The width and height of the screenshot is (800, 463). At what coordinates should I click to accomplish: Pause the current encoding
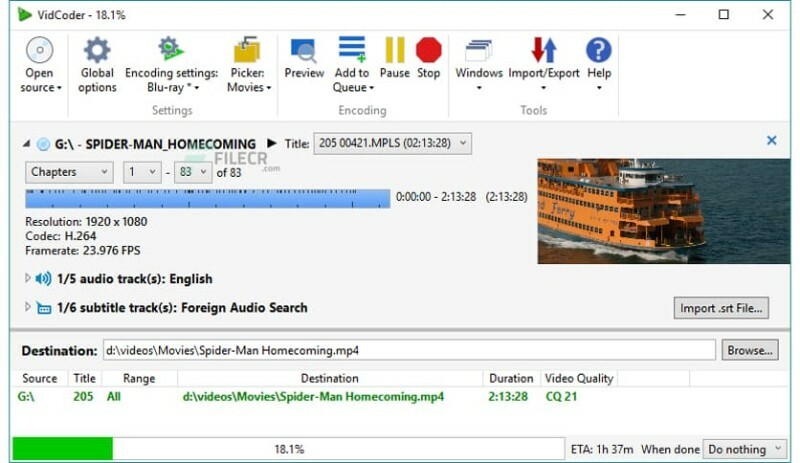point(395,50)
